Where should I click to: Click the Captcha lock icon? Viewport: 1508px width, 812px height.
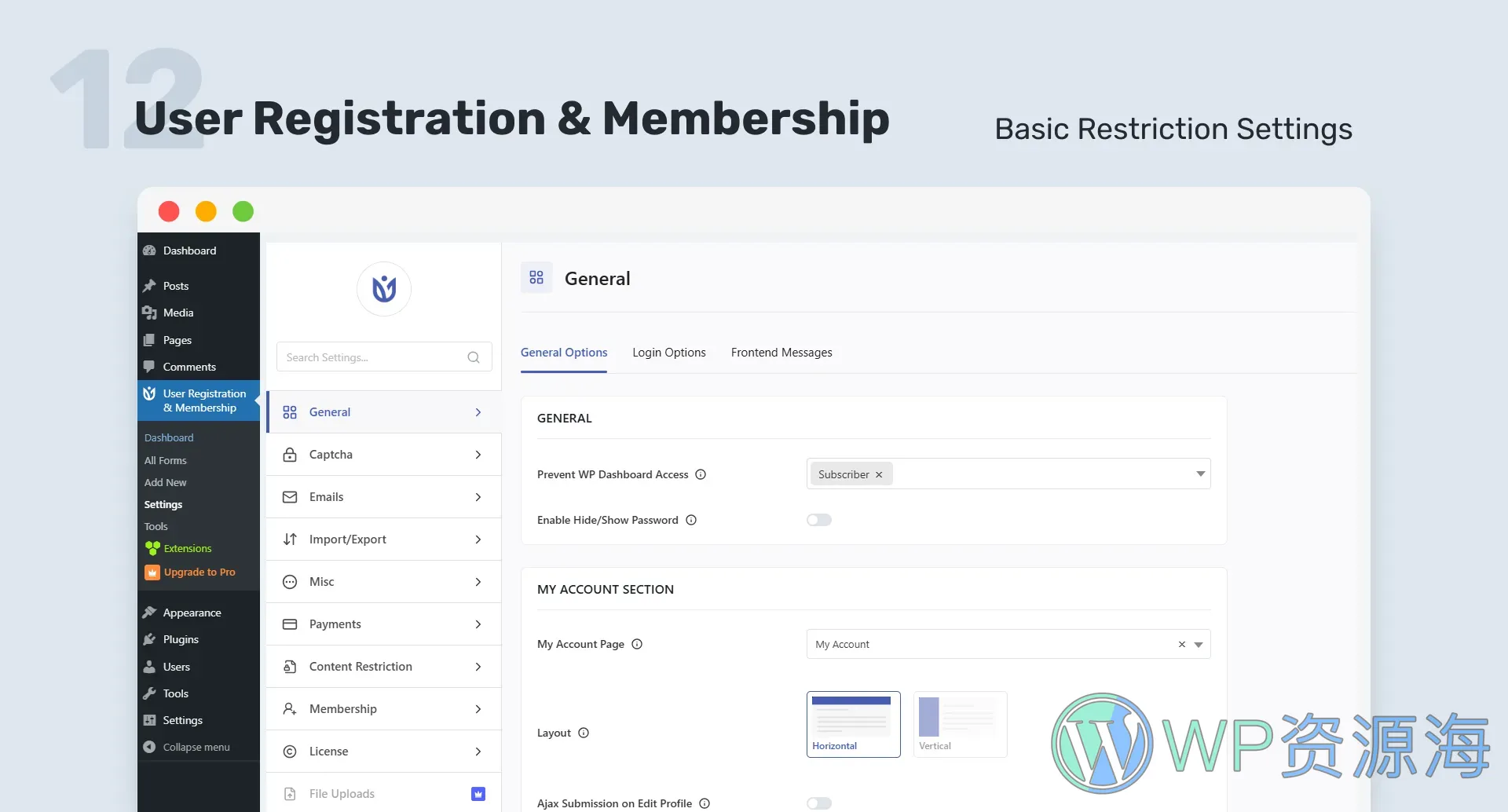290,455
